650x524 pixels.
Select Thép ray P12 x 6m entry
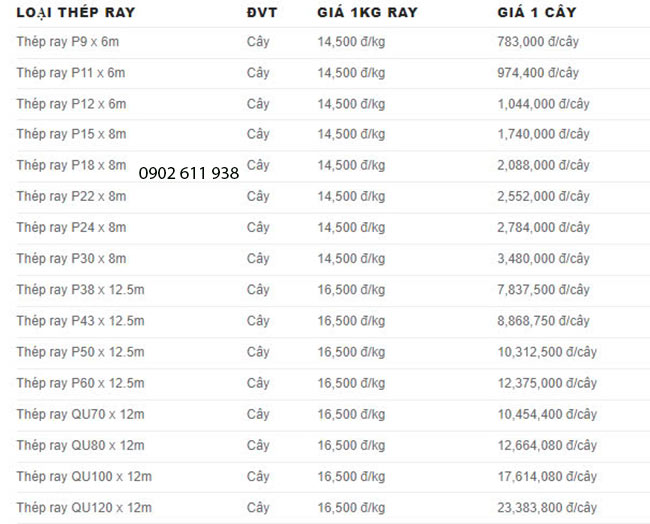[71, 104]
